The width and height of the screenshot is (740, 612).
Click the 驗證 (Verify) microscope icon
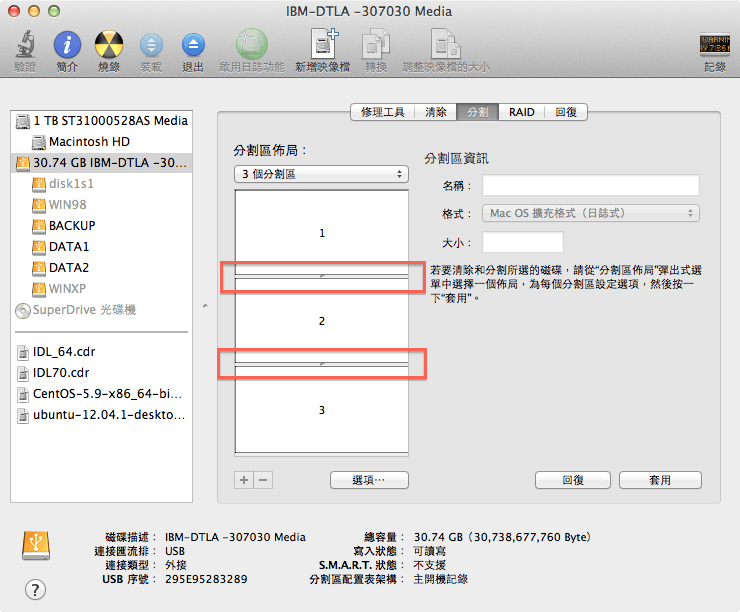(24, 45)
